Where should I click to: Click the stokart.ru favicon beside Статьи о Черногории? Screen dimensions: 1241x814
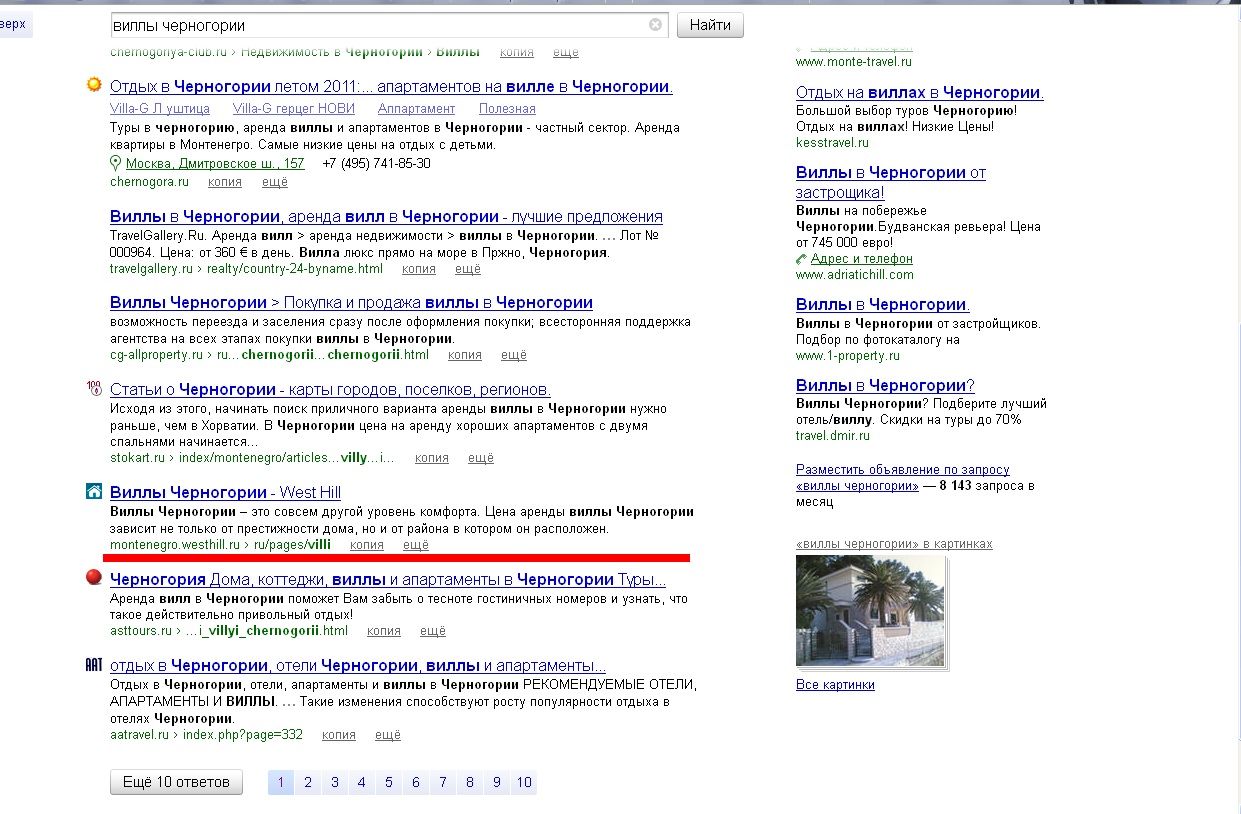[94, 388]
